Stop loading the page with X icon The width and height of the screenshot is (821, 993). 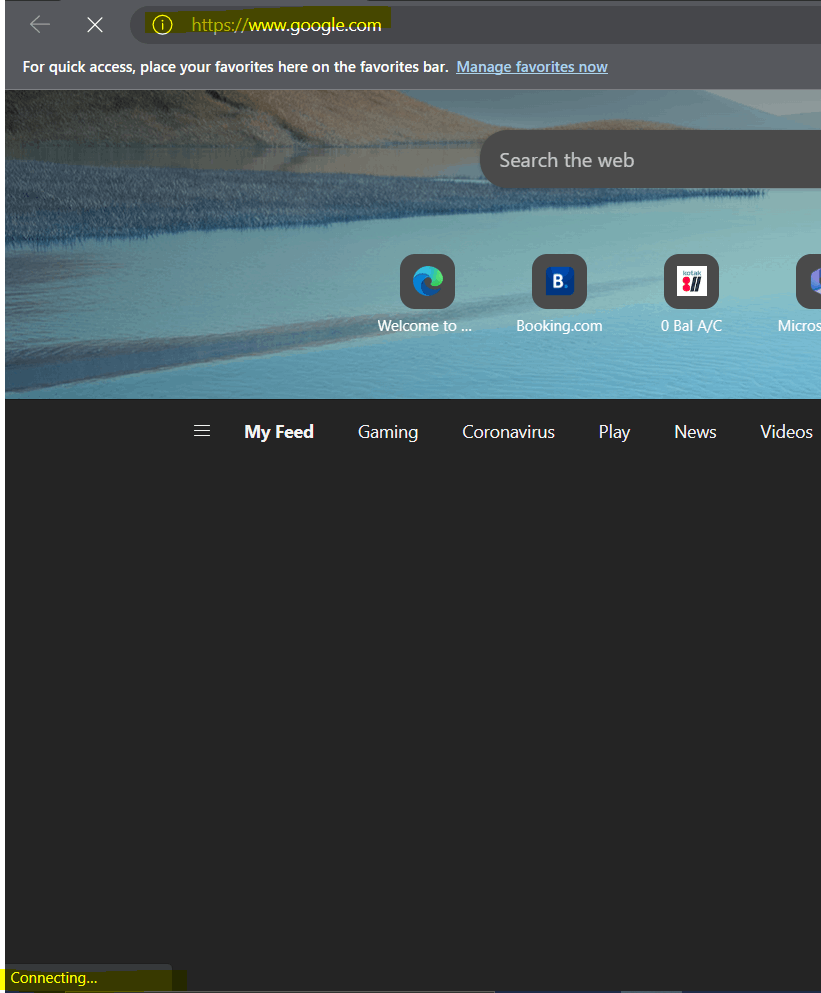[95, 25]
